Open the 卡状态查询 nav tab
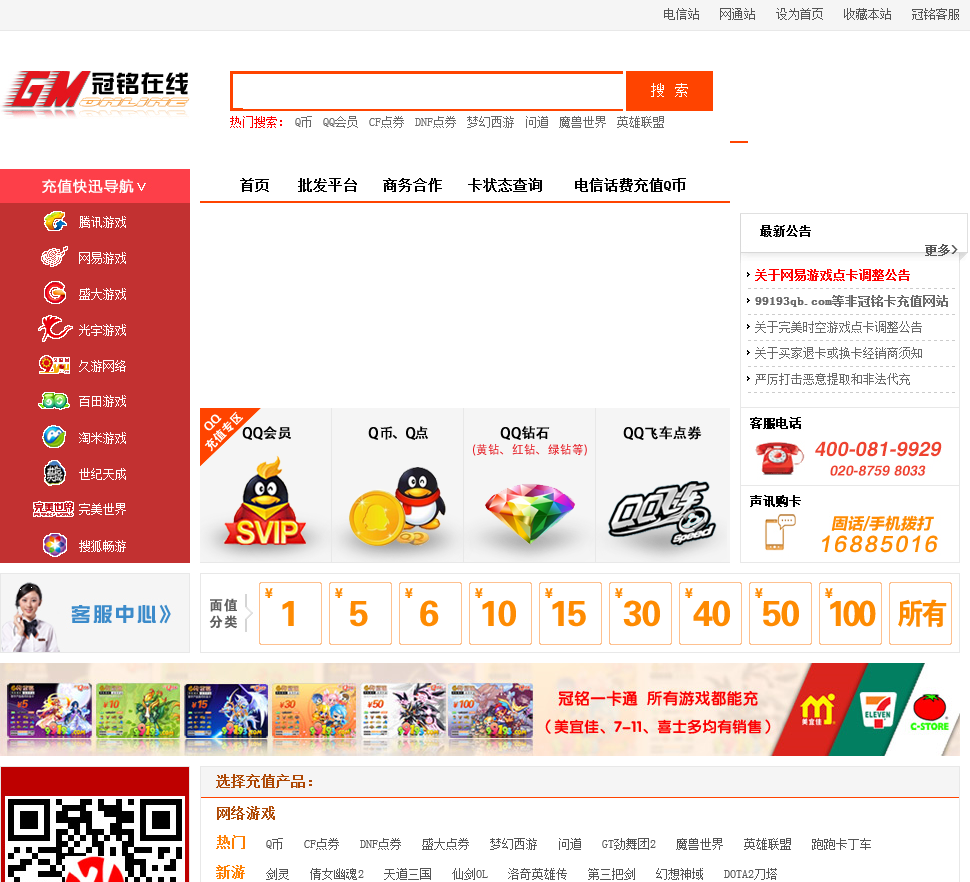 coord(505,185)
